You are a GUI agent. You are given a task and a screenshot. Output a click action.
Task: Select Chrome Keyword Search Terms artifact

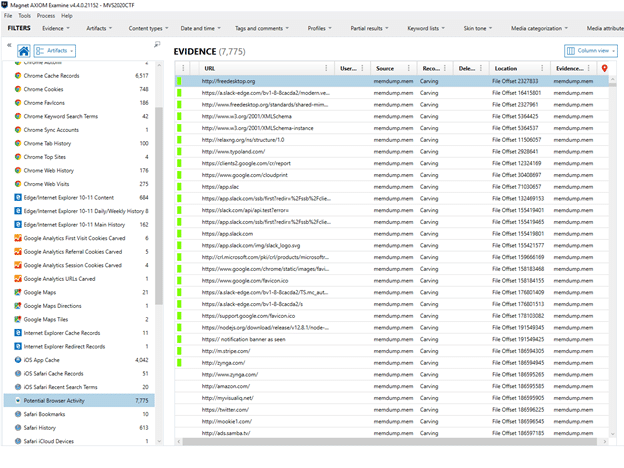[79, 116]
